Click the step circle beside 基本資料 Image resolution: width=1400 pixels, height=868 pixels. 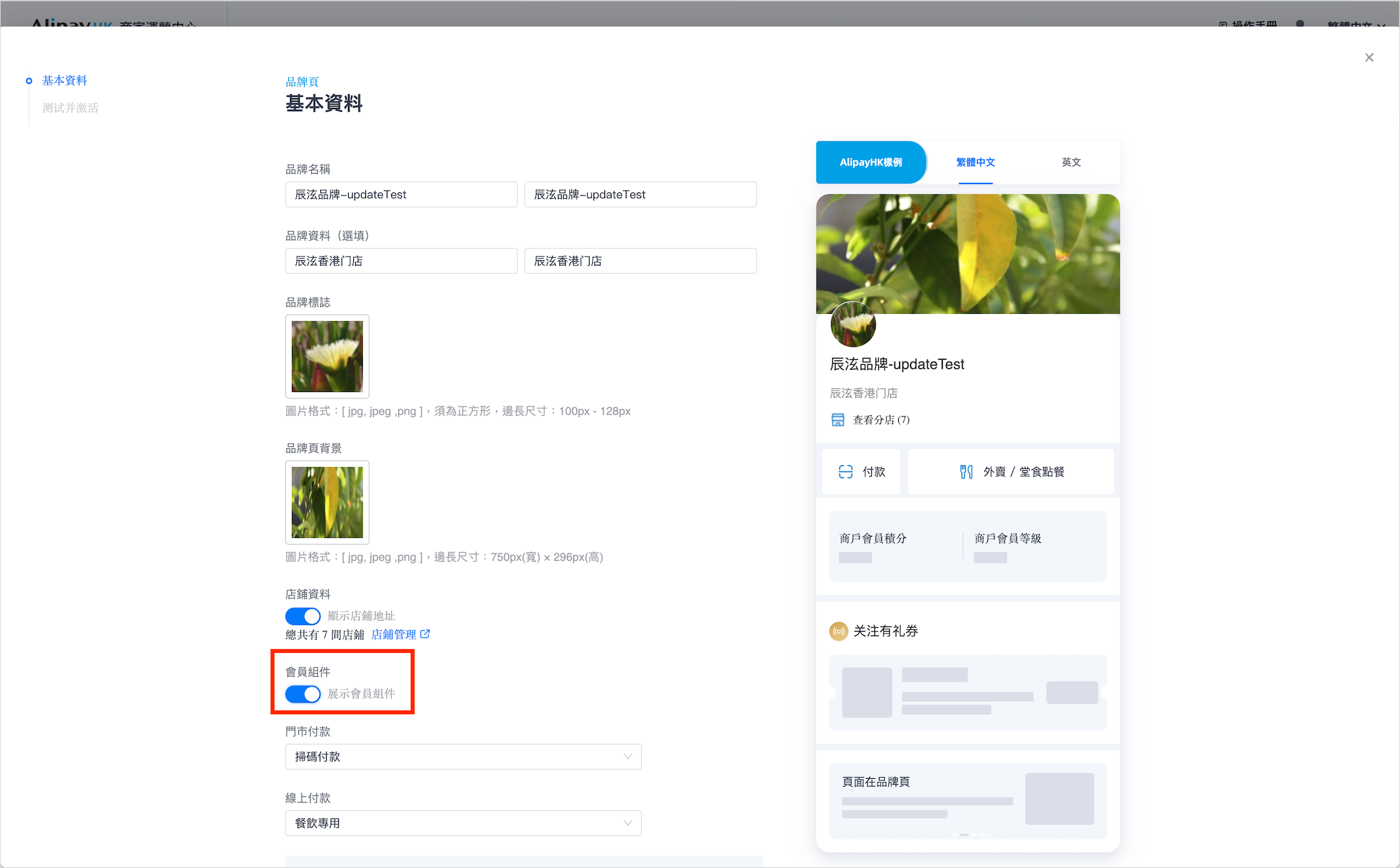tap(28, 81)
